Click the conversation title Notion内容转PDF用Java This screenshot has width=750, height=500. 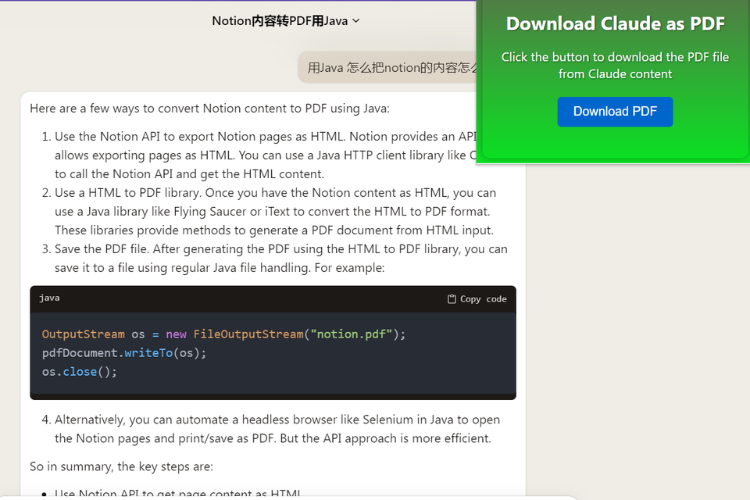click(280, 21)
